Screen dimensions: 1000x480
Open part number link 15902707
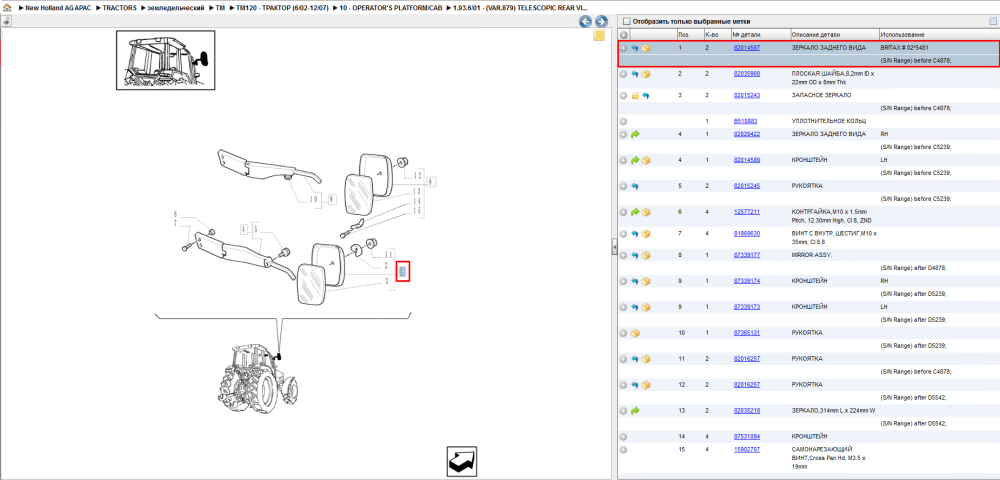(746, 450)
